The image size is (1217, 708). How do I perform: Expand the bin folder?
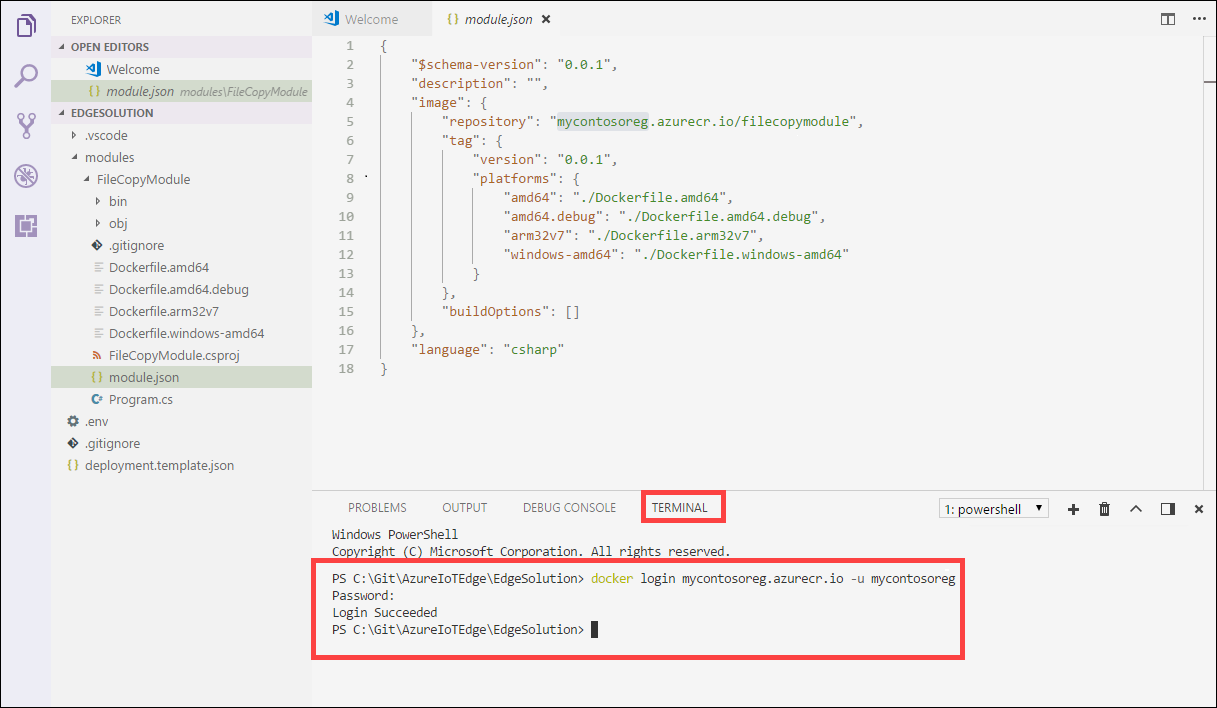118,200
